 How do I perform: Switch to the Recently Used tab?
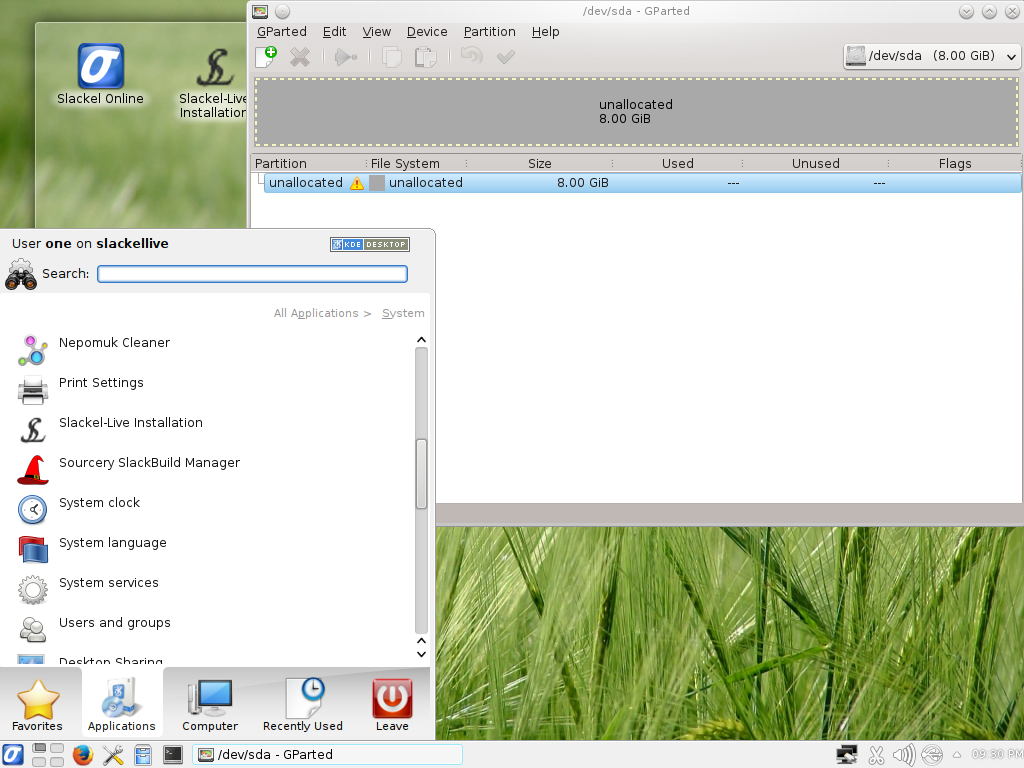[302, 705]
